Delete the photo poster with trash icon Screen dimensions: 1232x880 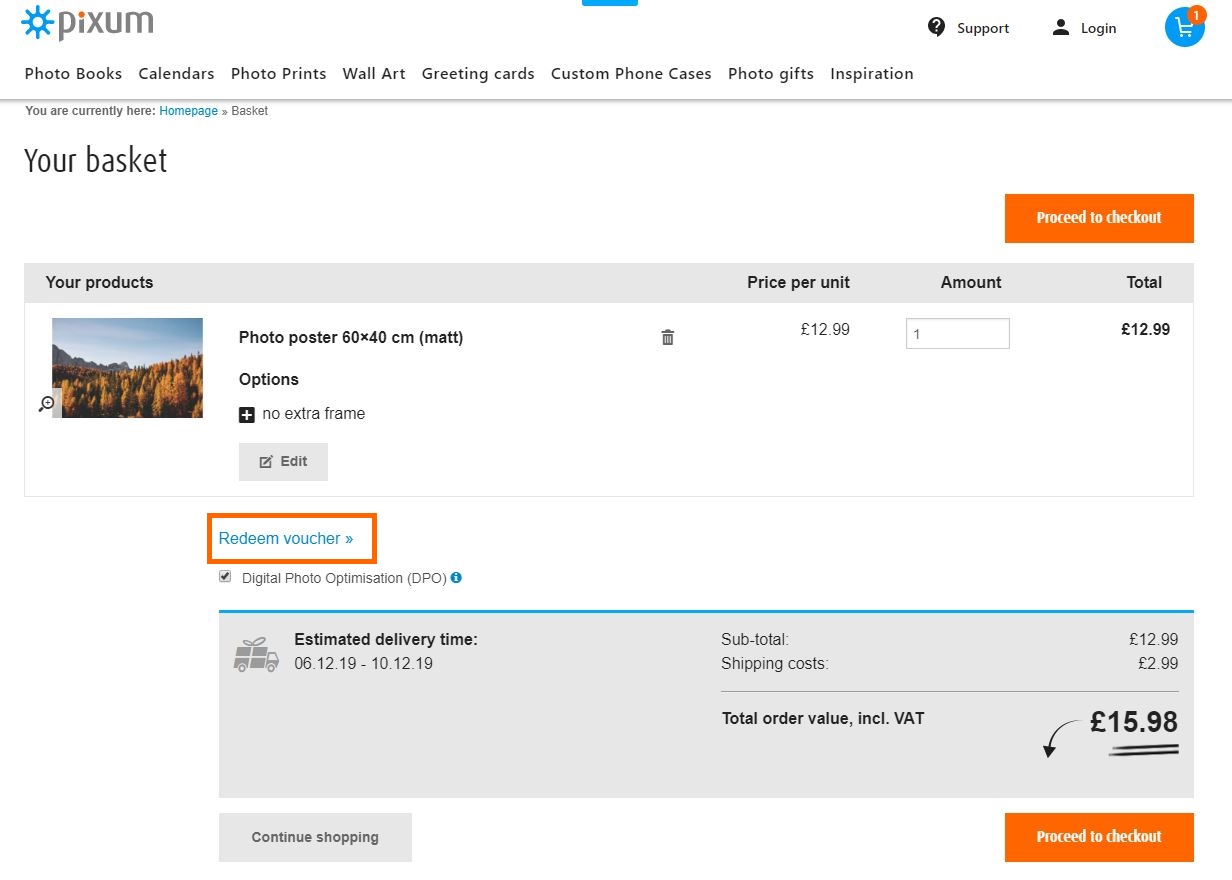click(668, 338)
